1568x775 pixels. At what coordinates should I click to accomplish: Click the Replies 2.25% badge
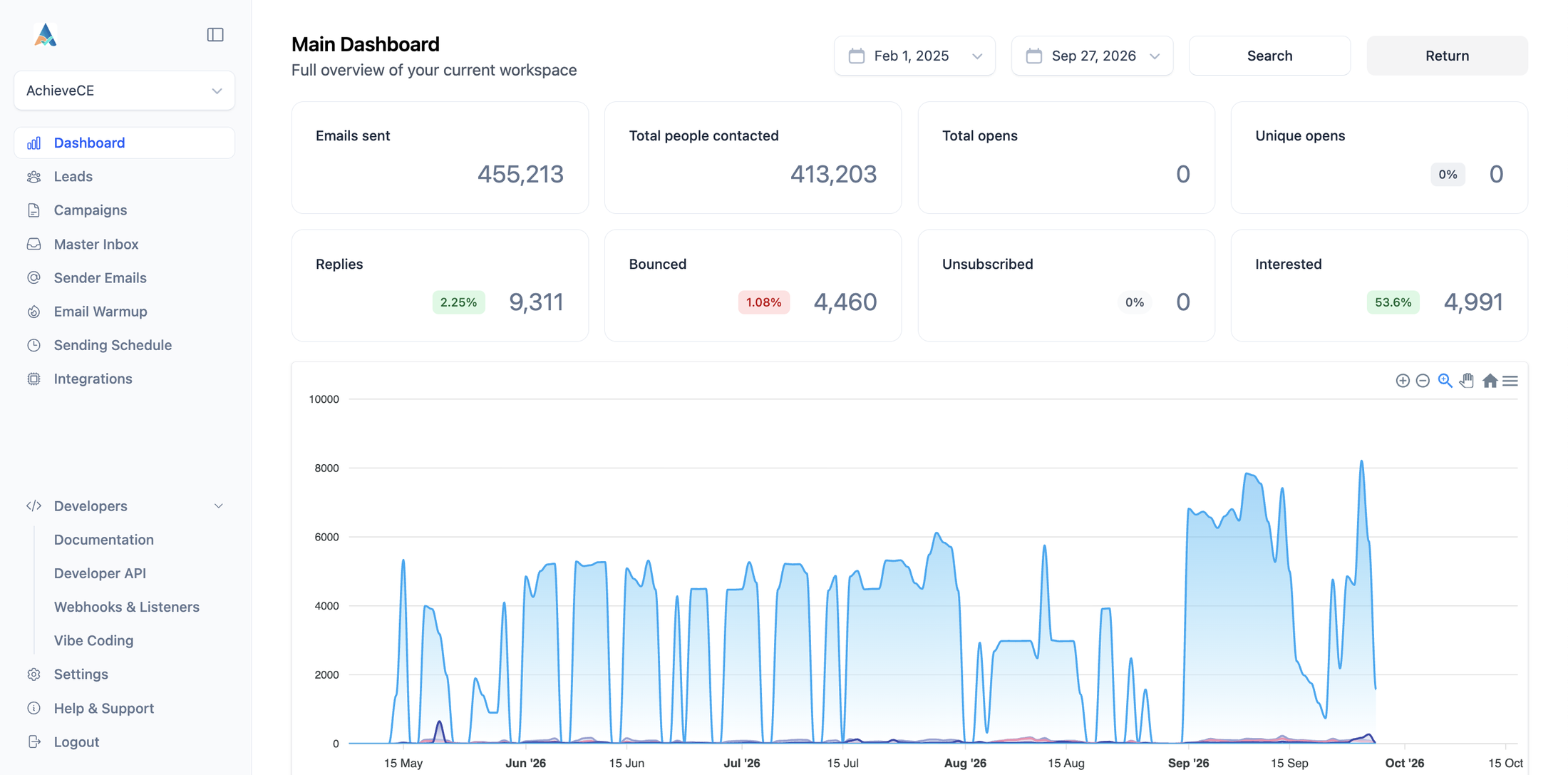tap(458, 302)
